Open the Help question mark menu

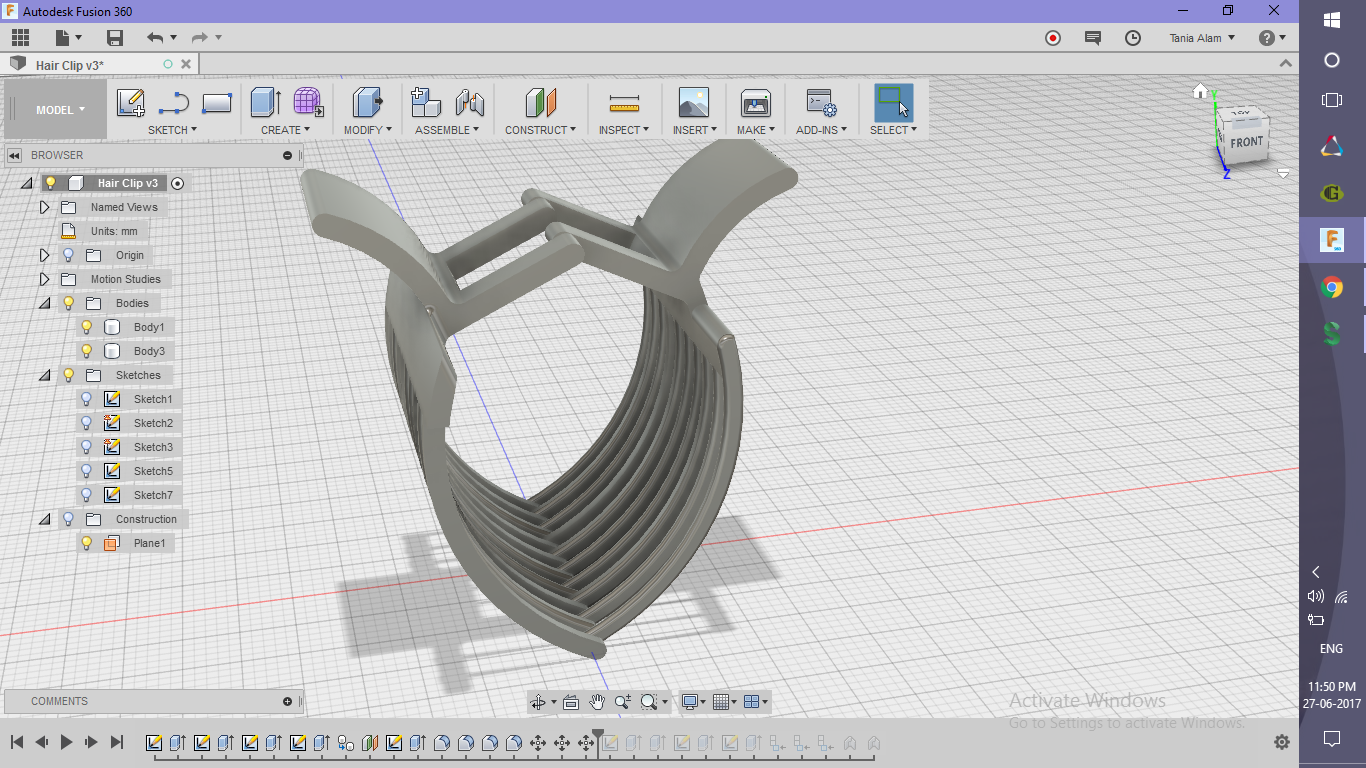[x=1273, y=38]
